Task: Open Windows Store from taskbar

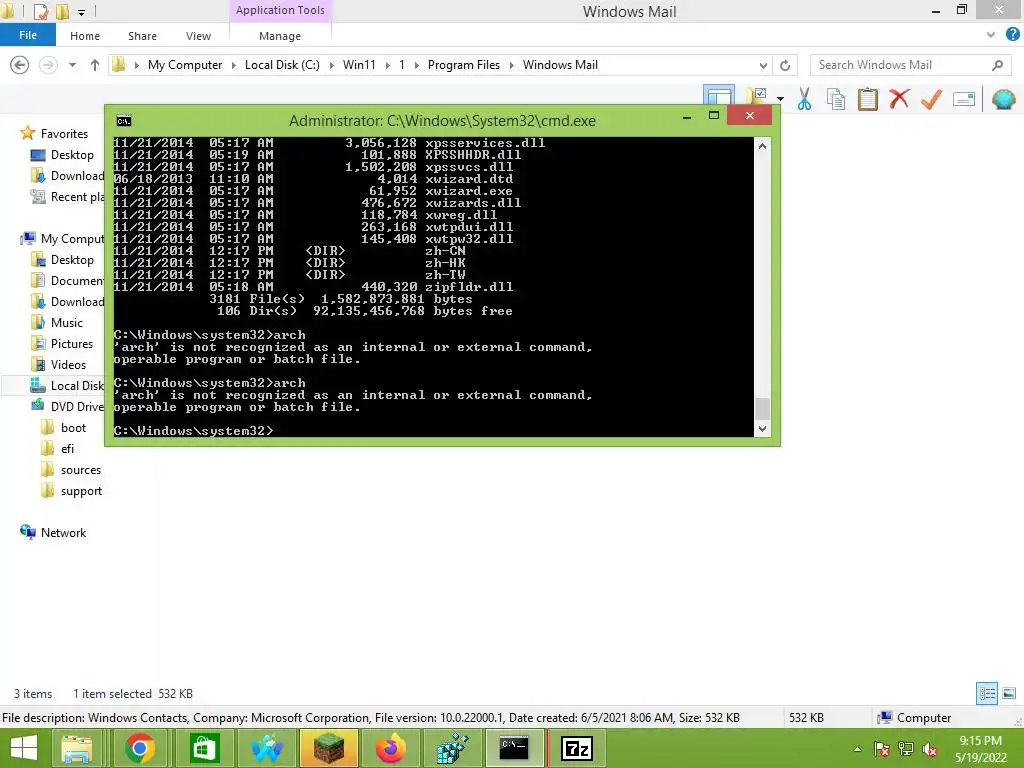Action: tap(204, 748)
